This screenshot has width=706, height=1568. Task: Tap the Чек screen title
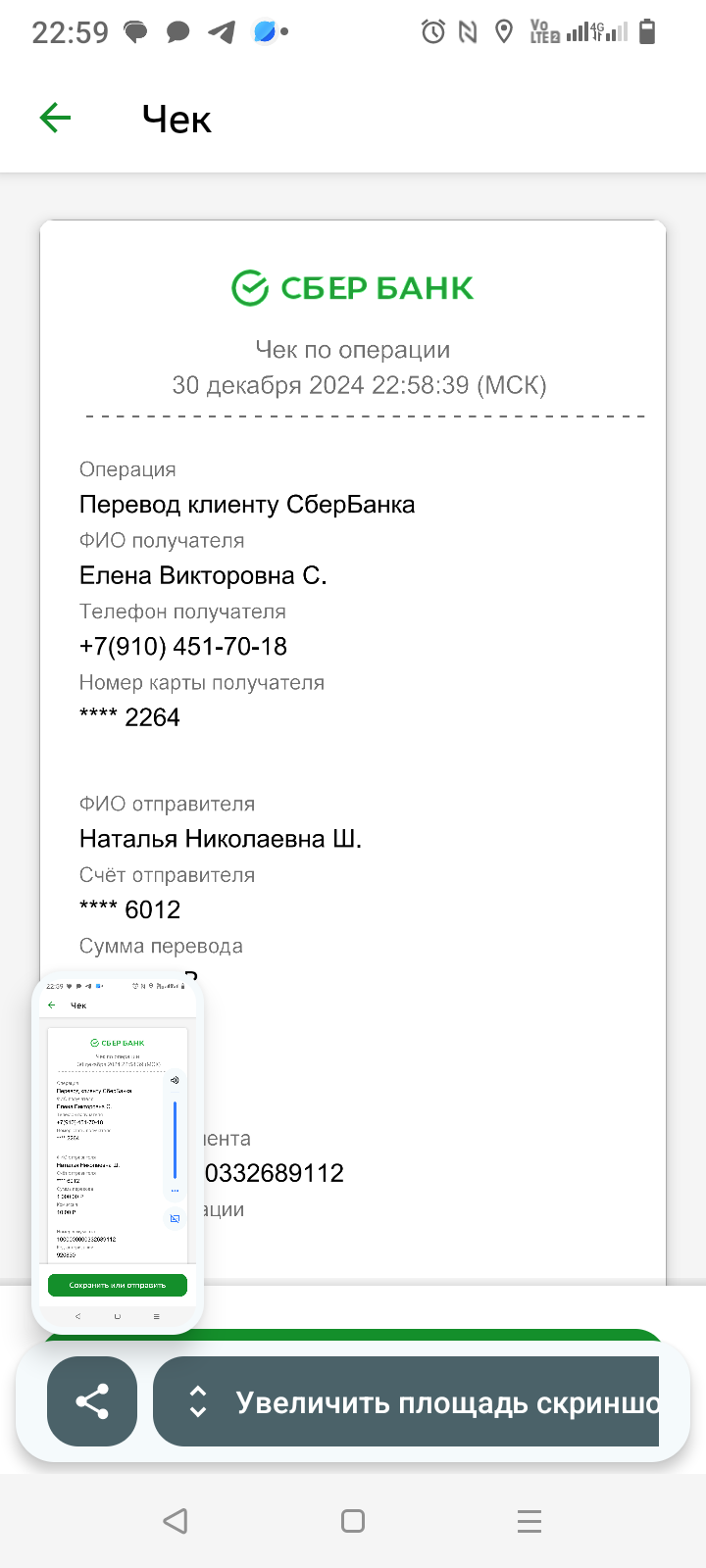pos(176,120)
